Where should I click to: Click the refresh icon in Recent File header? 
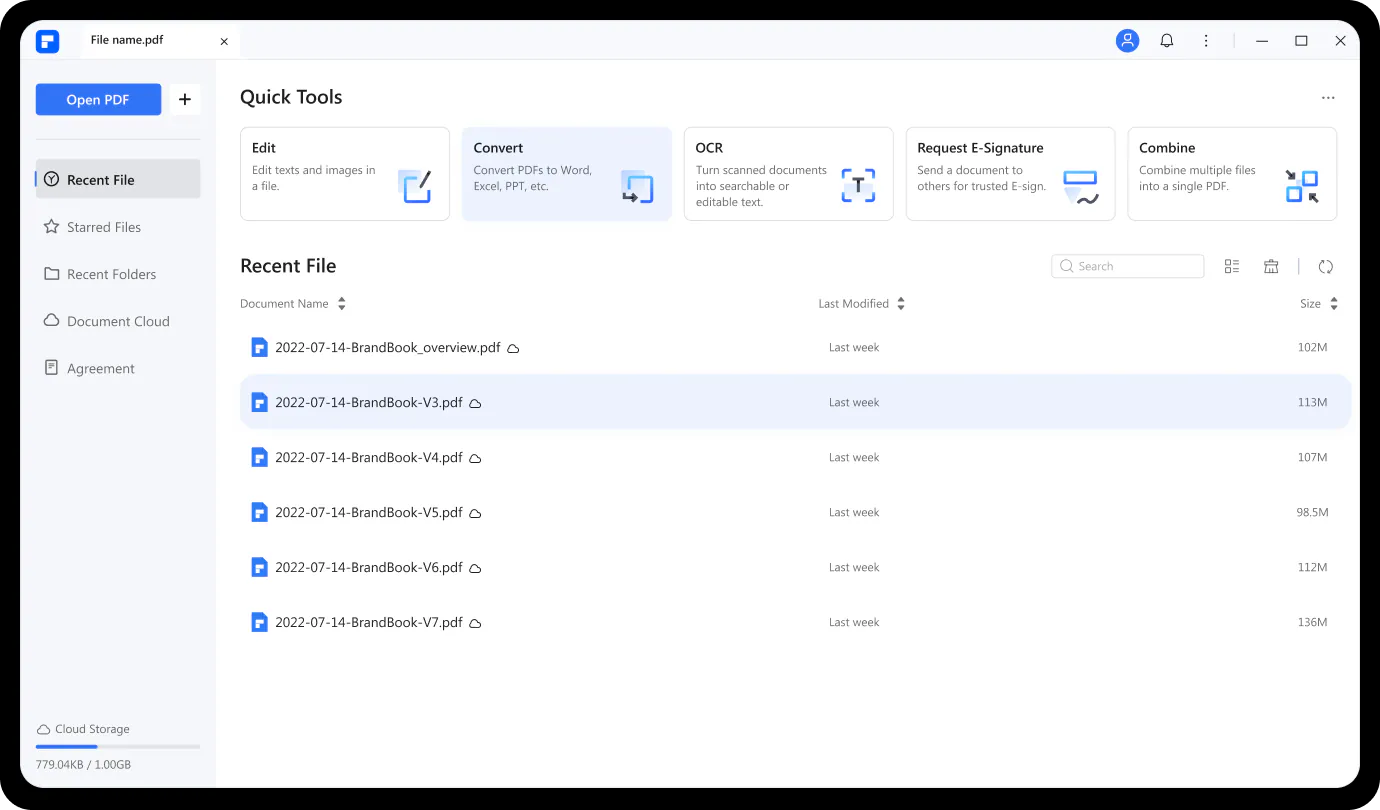click(x=1326, y=267)
